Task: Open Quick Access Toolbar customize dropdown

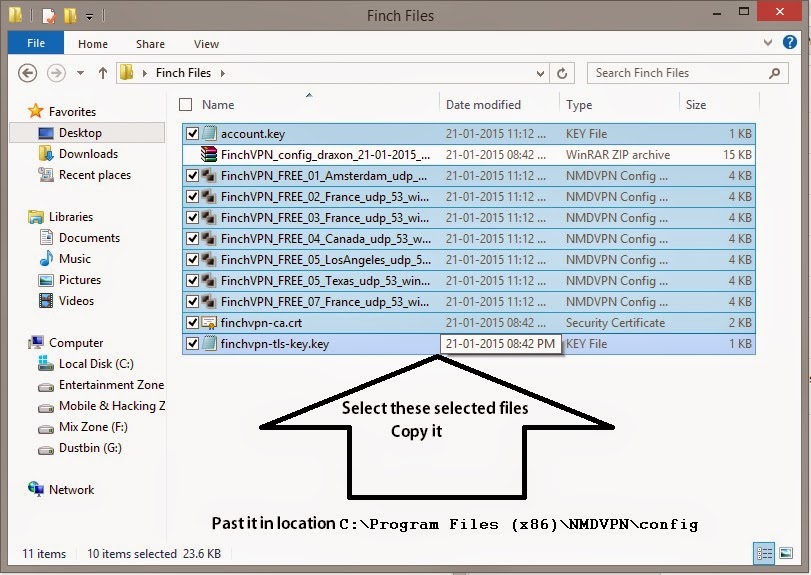Action: [89, 17]
